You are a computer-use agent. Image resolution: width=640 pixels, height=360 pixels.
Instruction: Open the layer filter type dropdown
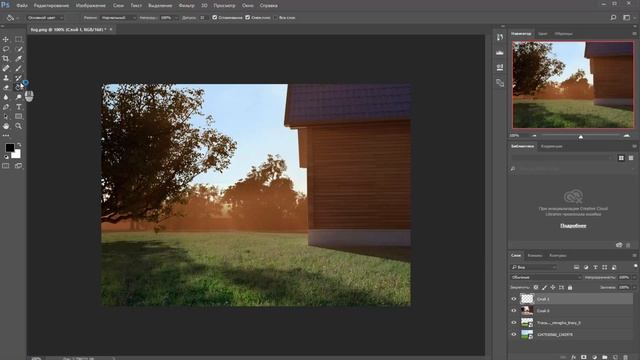click(x=534, y=267)
